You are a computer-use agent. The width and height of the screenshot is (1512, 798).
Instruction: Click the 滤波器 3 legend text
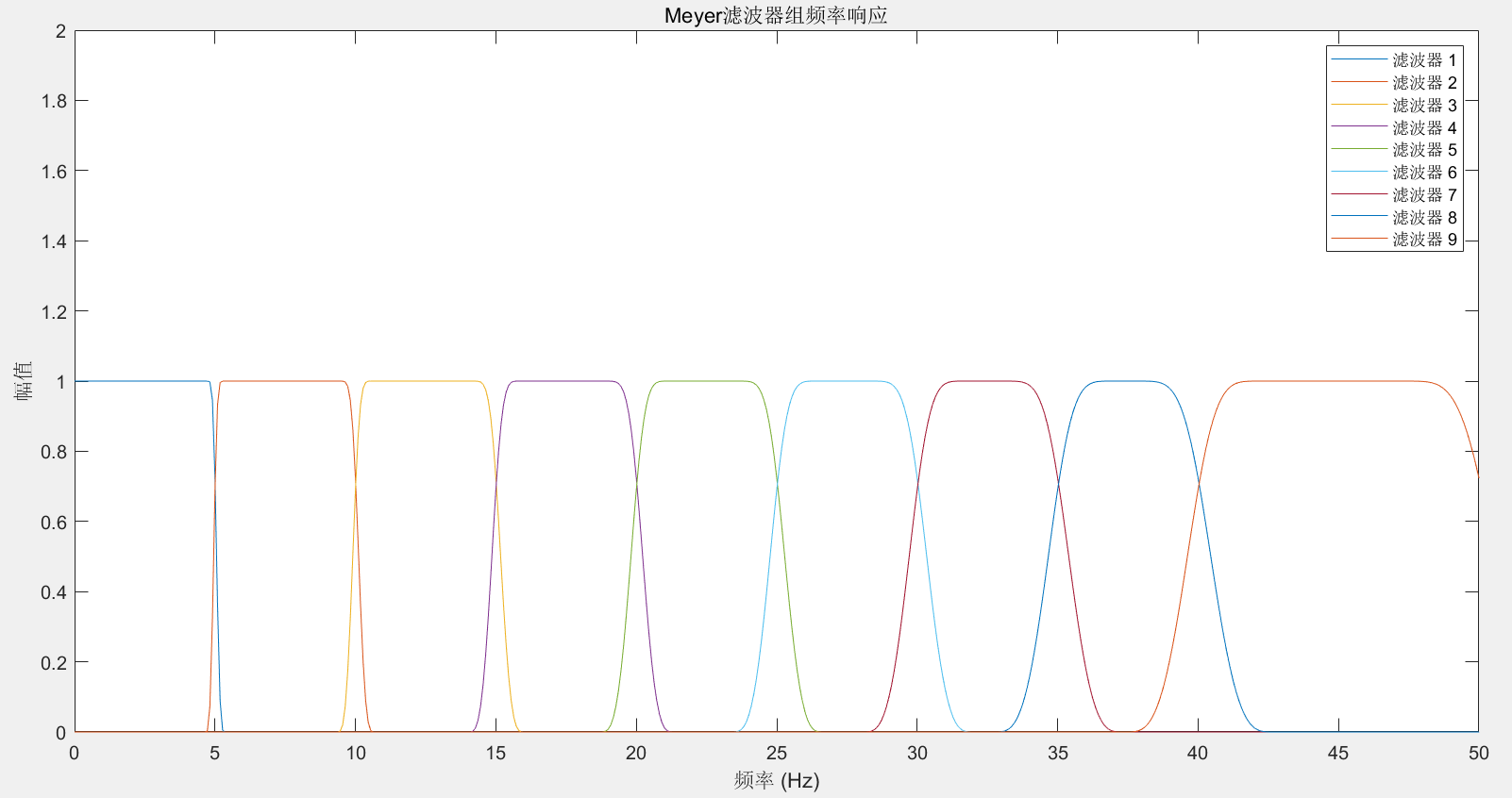(x=1423, y=106)
